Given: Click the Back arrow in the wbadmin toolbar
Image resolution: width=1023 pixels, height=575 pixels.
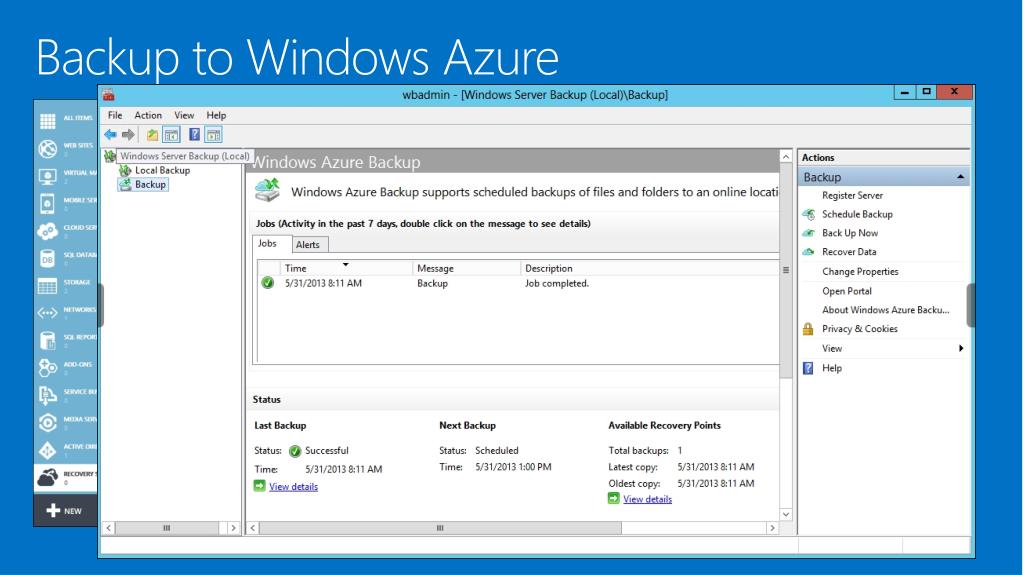Looking at the screenshot, I should (x=110, y=135).
